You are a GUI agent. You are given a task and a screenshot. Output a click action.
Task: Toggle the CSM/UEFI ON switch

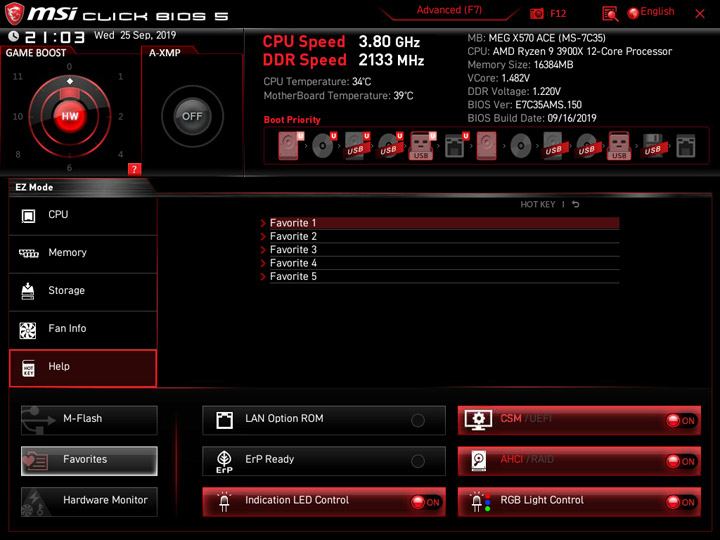(x=681, y=421)
